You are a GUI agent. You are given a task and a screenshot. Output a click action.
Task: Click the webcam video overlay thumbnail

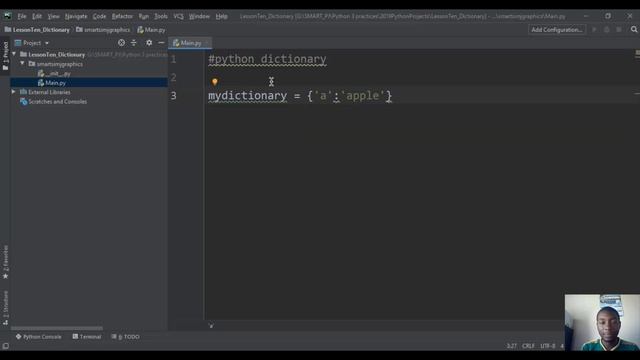(602, 322)
